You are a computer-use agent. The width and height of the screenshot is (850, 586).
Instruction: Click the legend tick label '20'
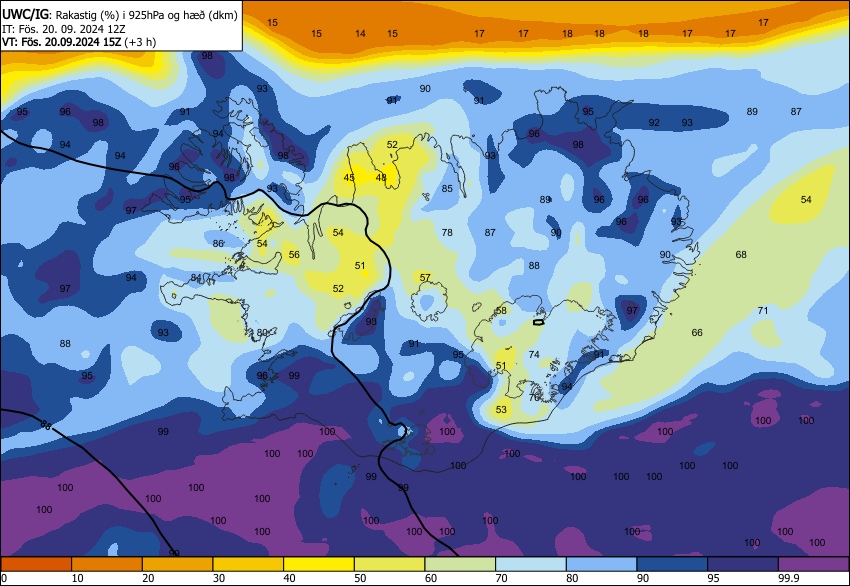click(x=148, y=578)
